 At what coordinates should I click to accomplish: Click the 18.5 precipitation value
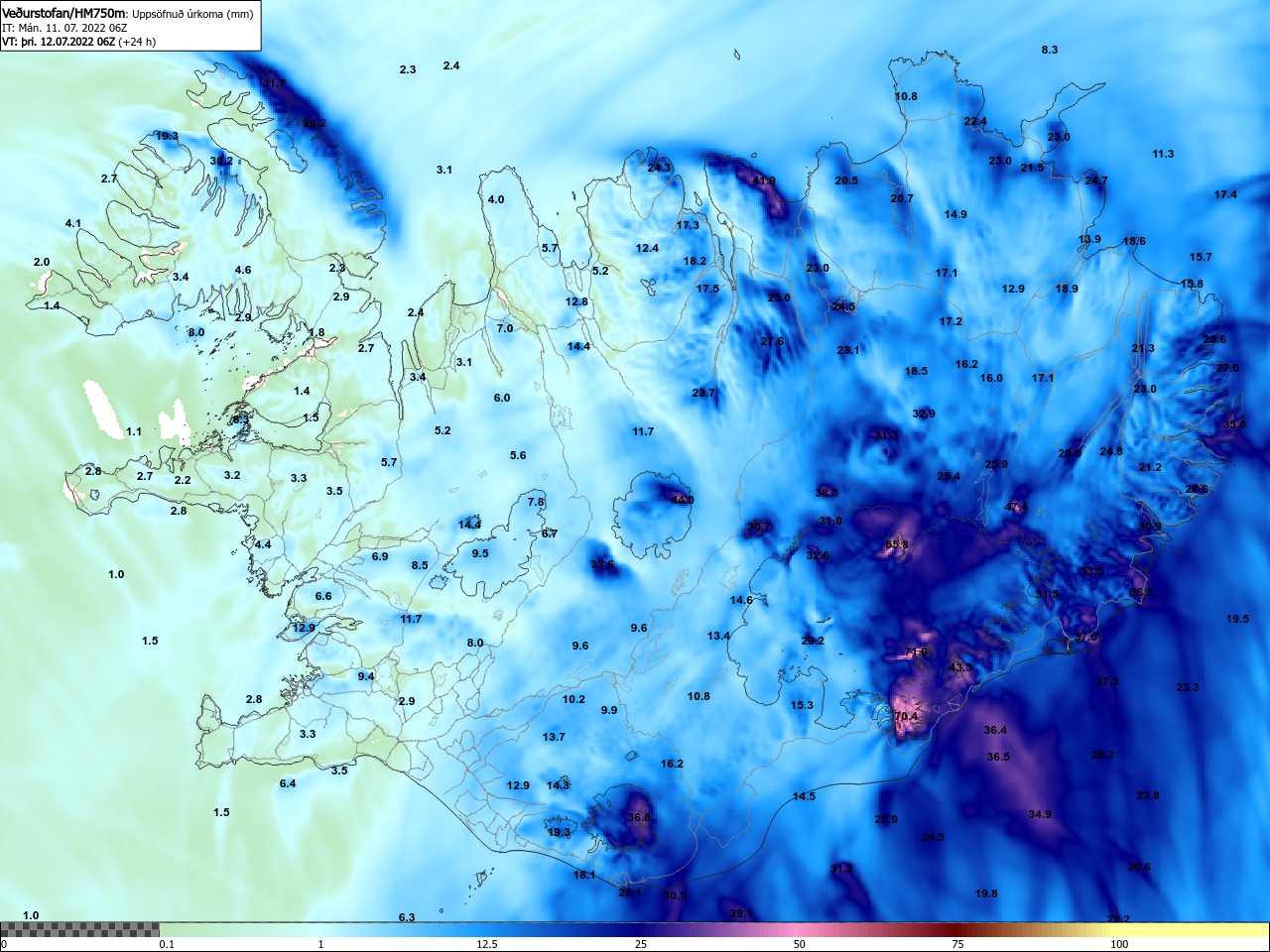coord(916,371)
